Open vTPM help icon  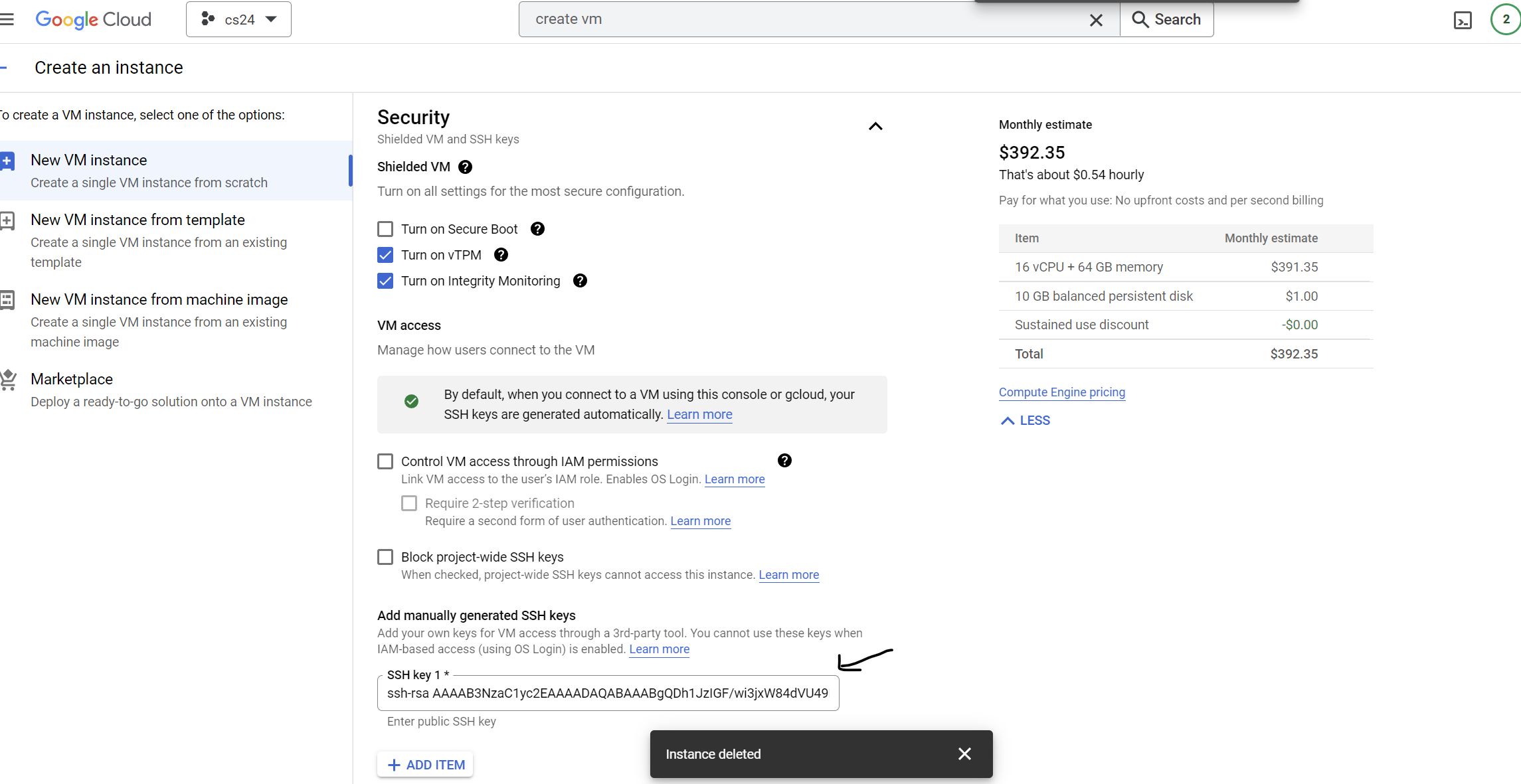coord(501,255)
